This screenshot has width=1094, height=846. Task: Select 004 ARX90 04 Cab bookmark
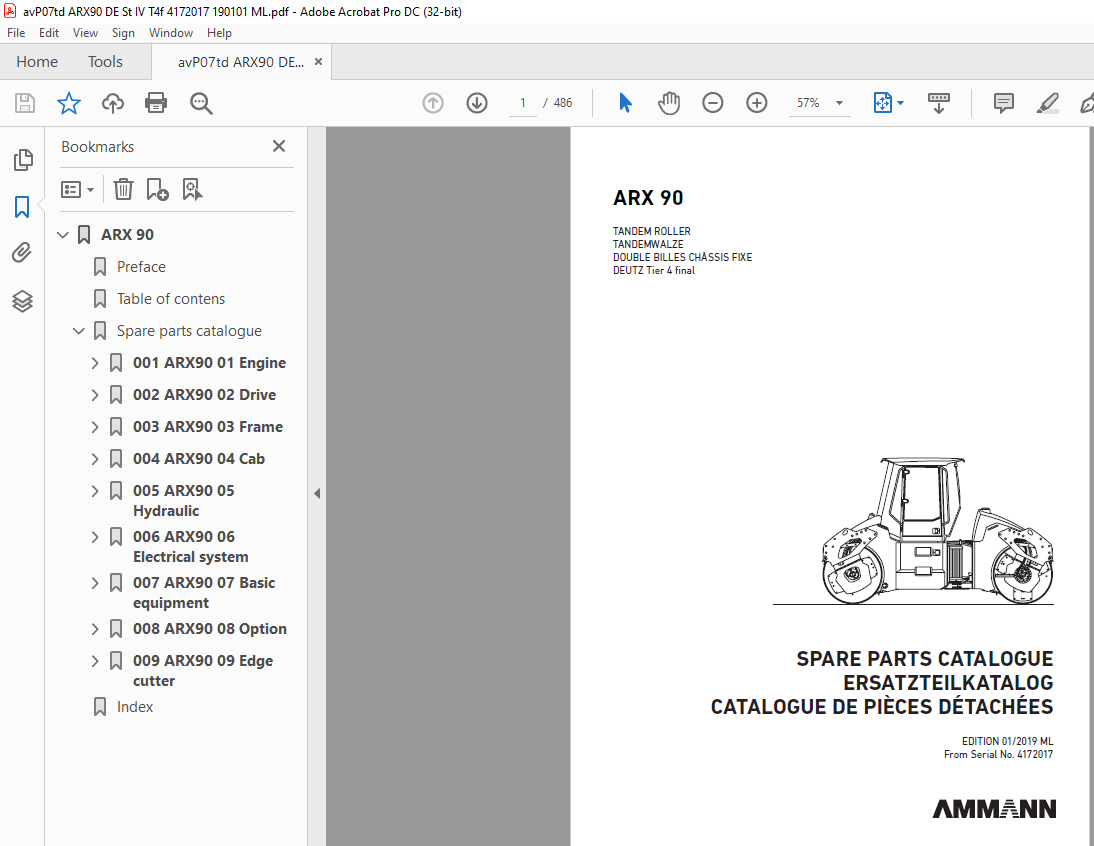pos(199,460)
